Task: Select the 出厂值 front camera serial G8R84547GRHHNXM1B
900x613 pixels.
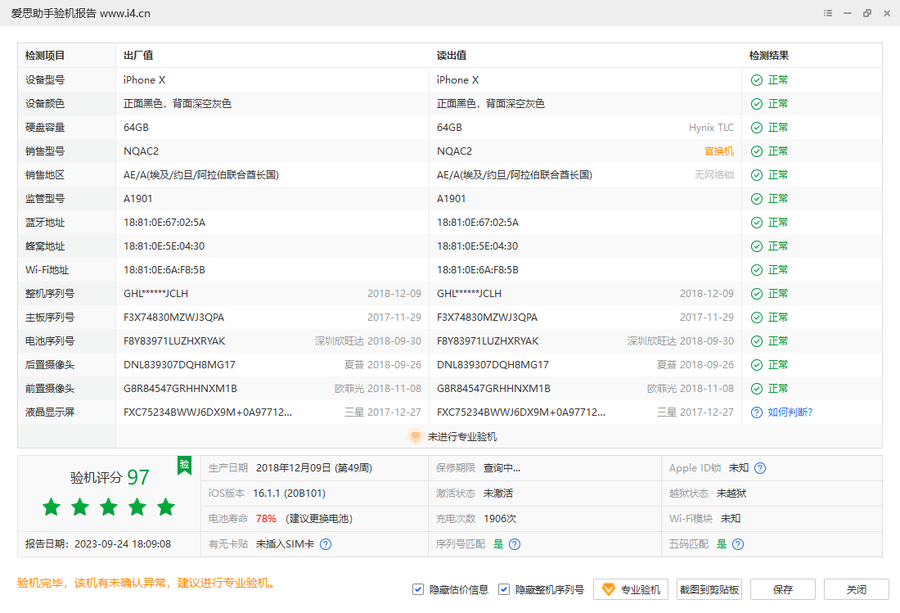Action: 180,389
